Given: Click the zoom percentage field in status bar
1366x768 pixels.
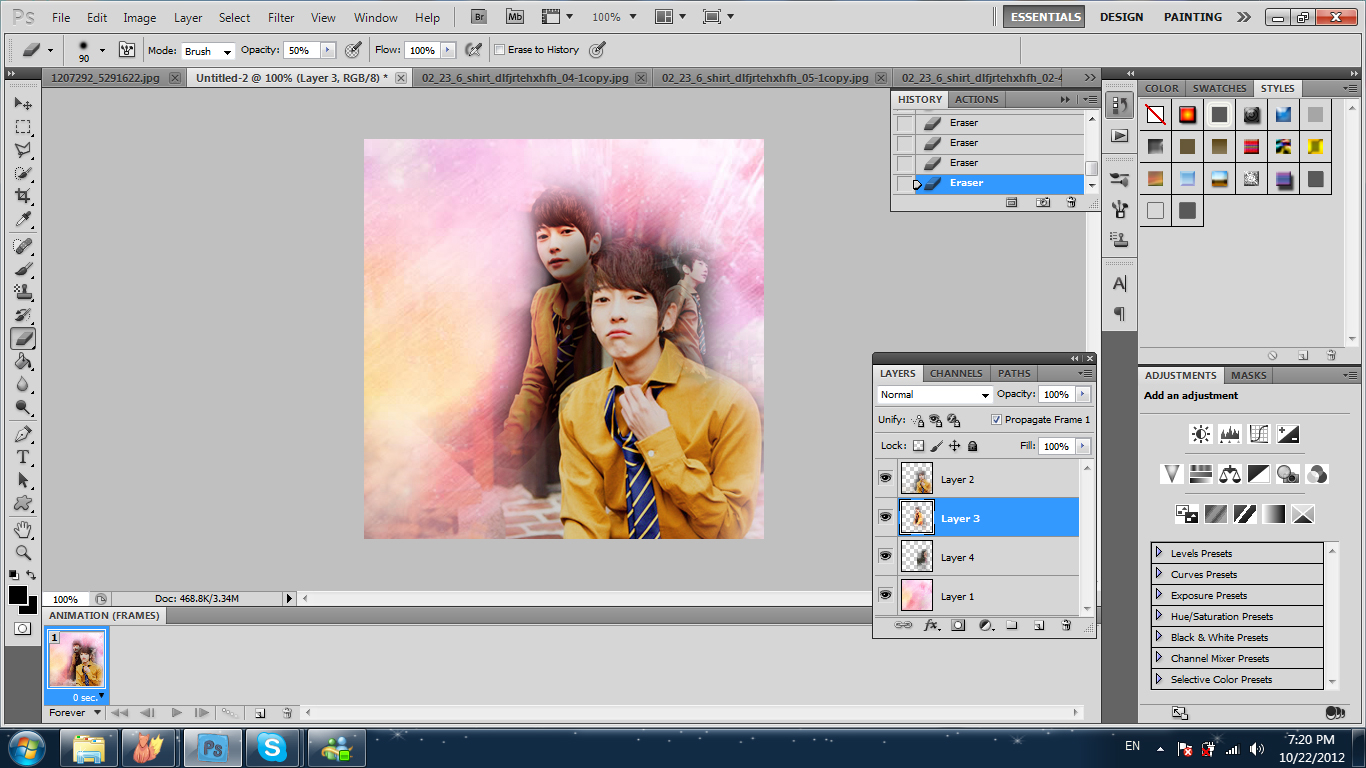Looking at the screenshot, I should click(x=66, y=599).
